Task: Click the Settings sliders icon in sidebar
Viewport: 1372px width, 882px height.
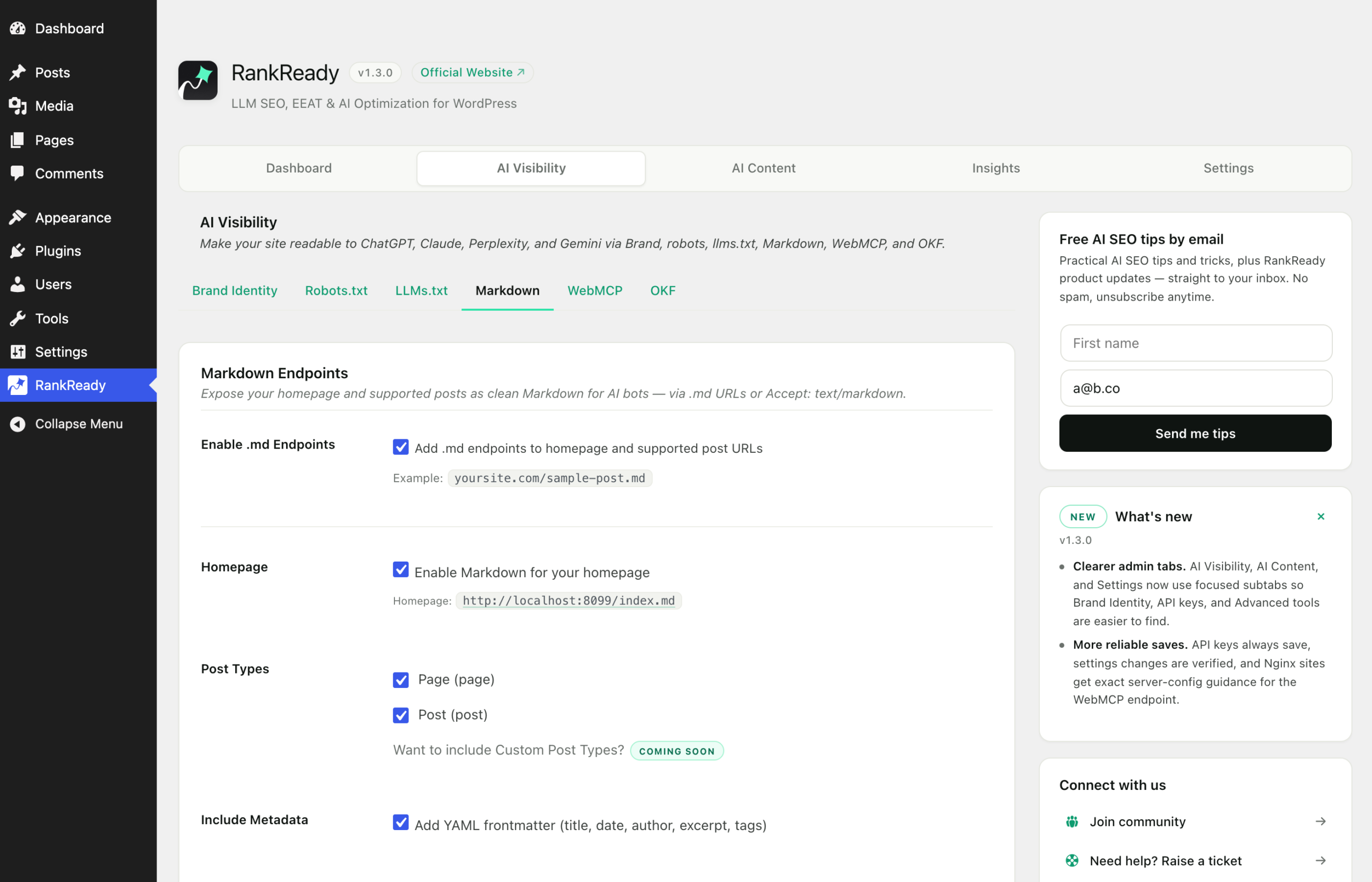Action: click(x=18, y=352)
